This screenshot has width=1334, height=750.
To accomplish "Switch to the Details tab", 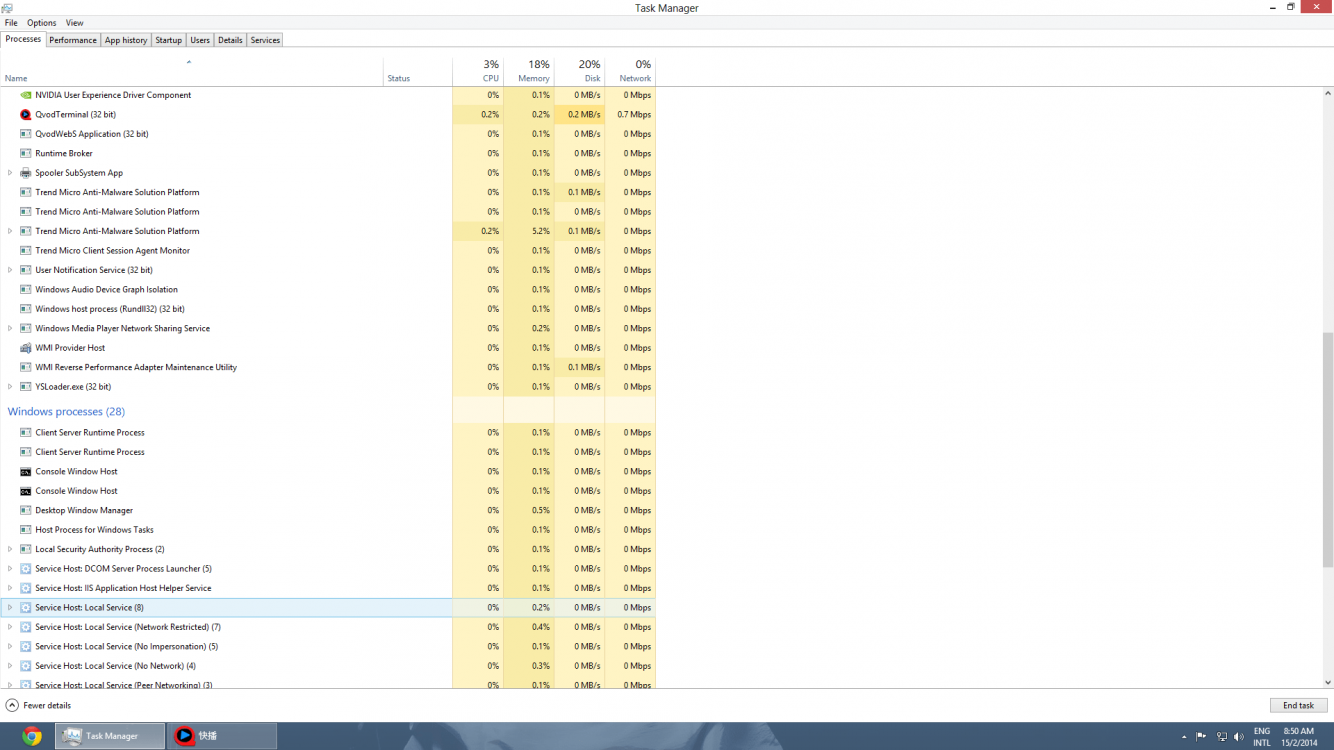I will tap(230, 40).
